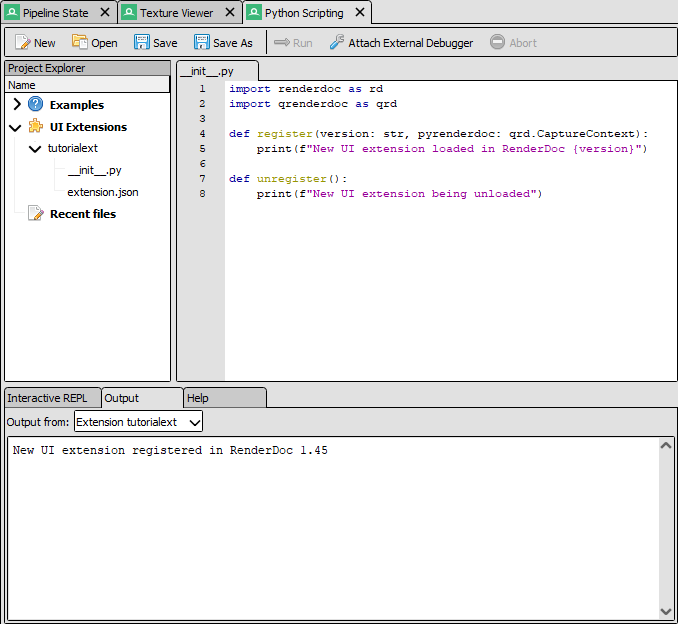Click the Save floppy disk icon
Screen dimensions: 678x624
[x=141, y=42]
